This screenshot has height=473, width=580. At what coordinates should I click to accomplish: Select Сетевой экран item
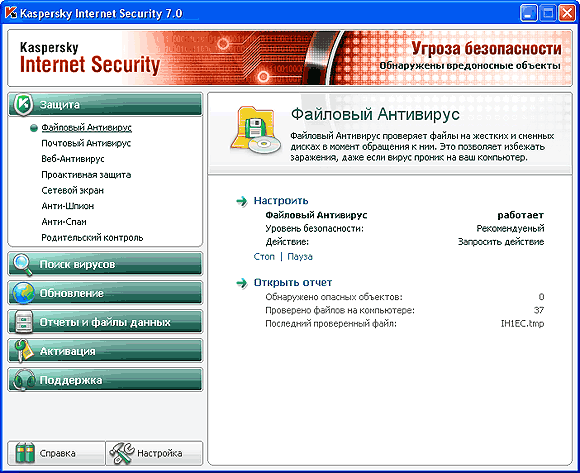(72, 190)
